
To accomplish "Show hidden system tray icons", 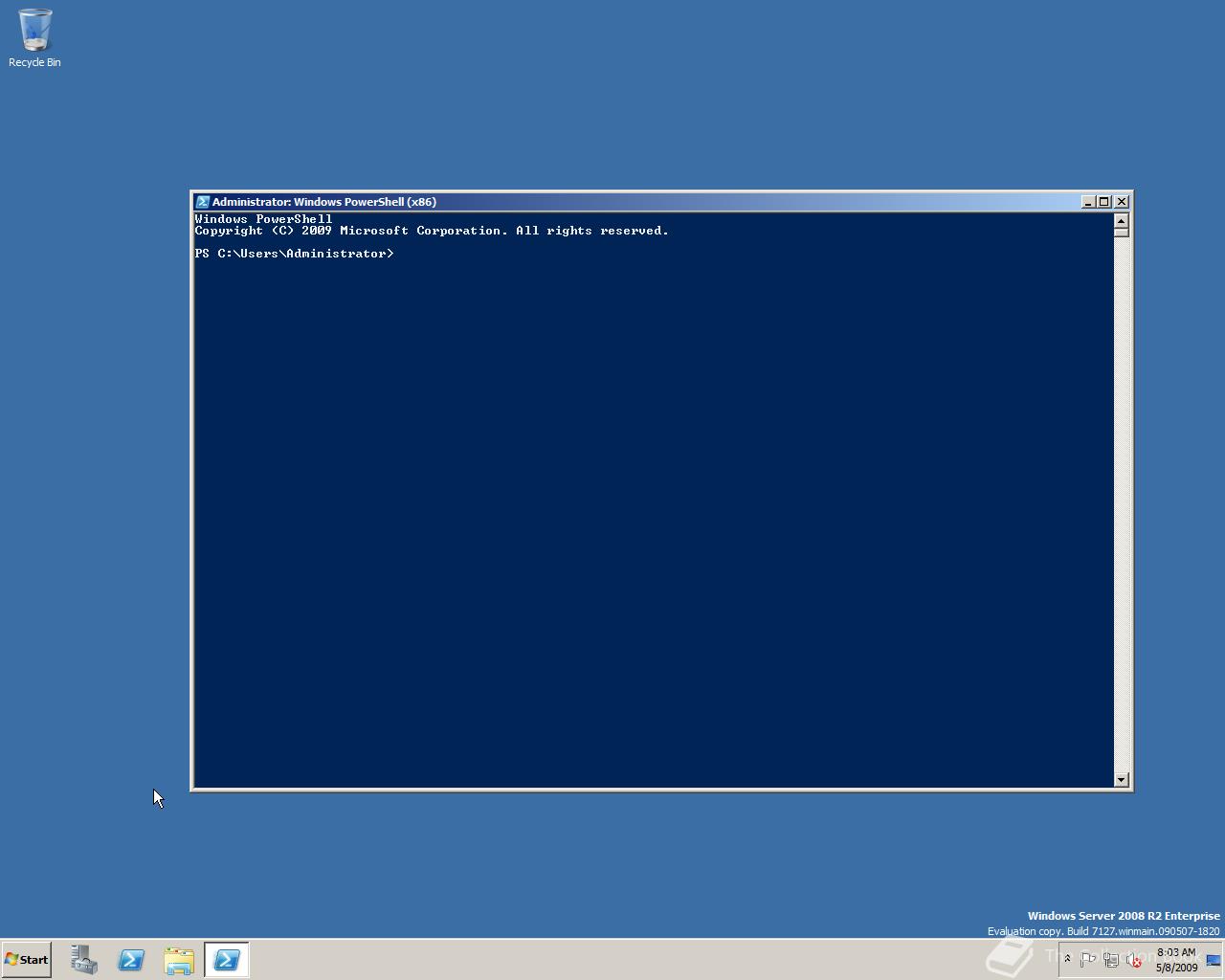I will pyautogui.click(x=1067, y=959).
